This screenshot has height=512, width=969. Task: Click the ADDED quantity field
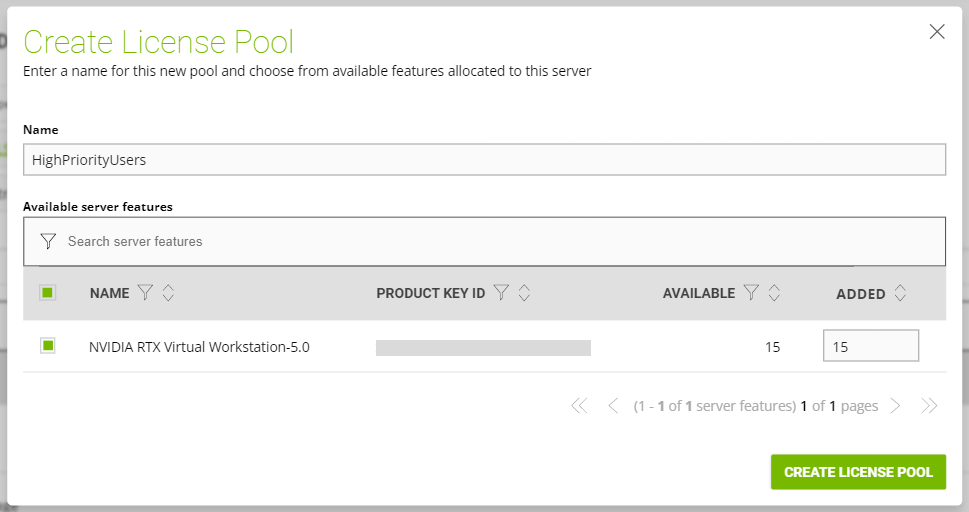870,346
